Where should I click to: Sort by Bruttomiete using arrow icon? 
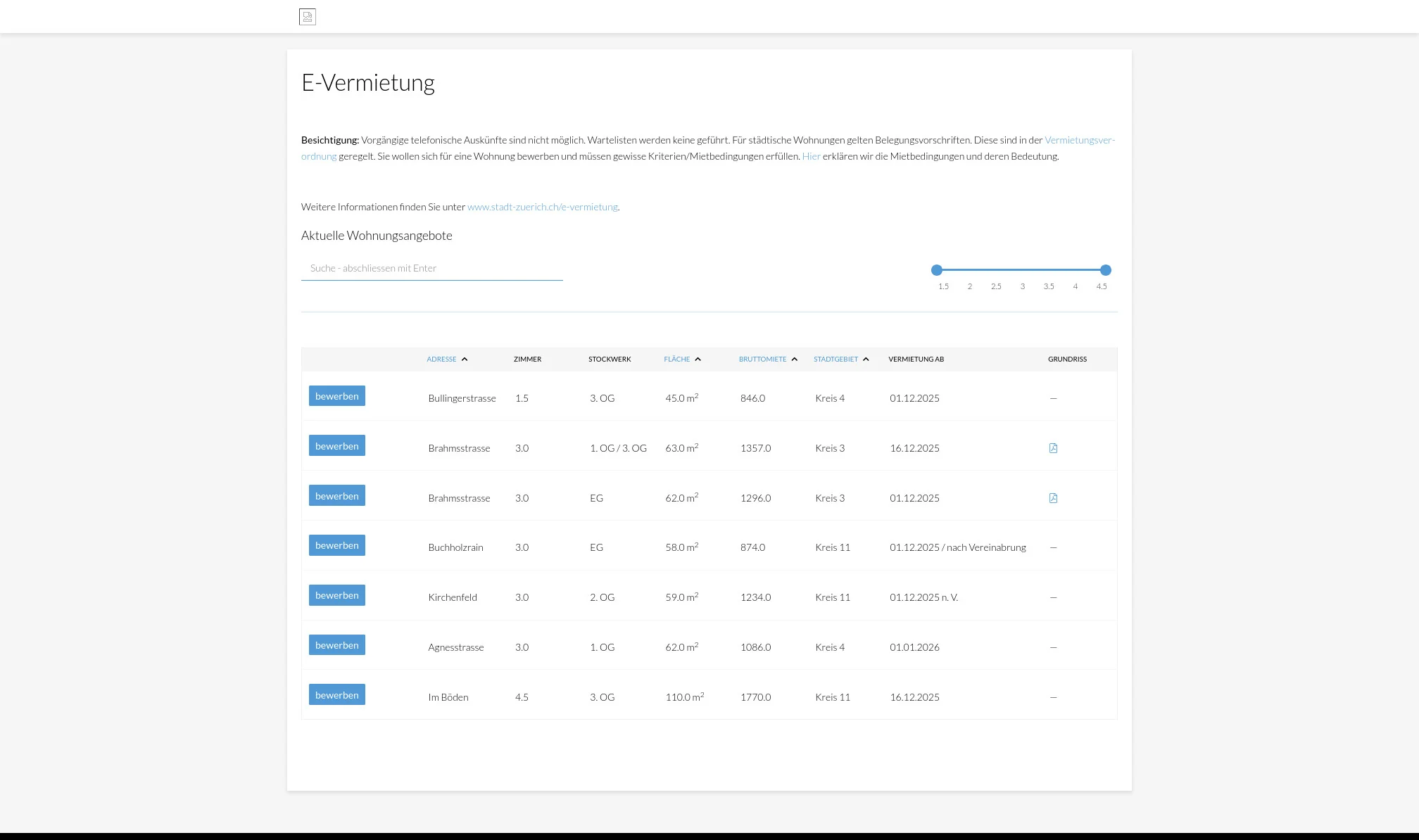coord(795,359)
